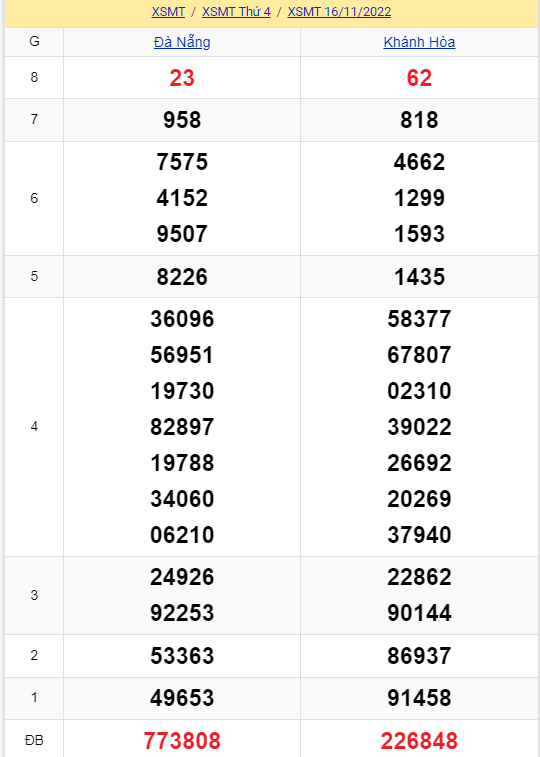Click Đà Nẵng second prize 53363
Image resolution: width=540 pixels, height=757 pixels.
point(182,656)
